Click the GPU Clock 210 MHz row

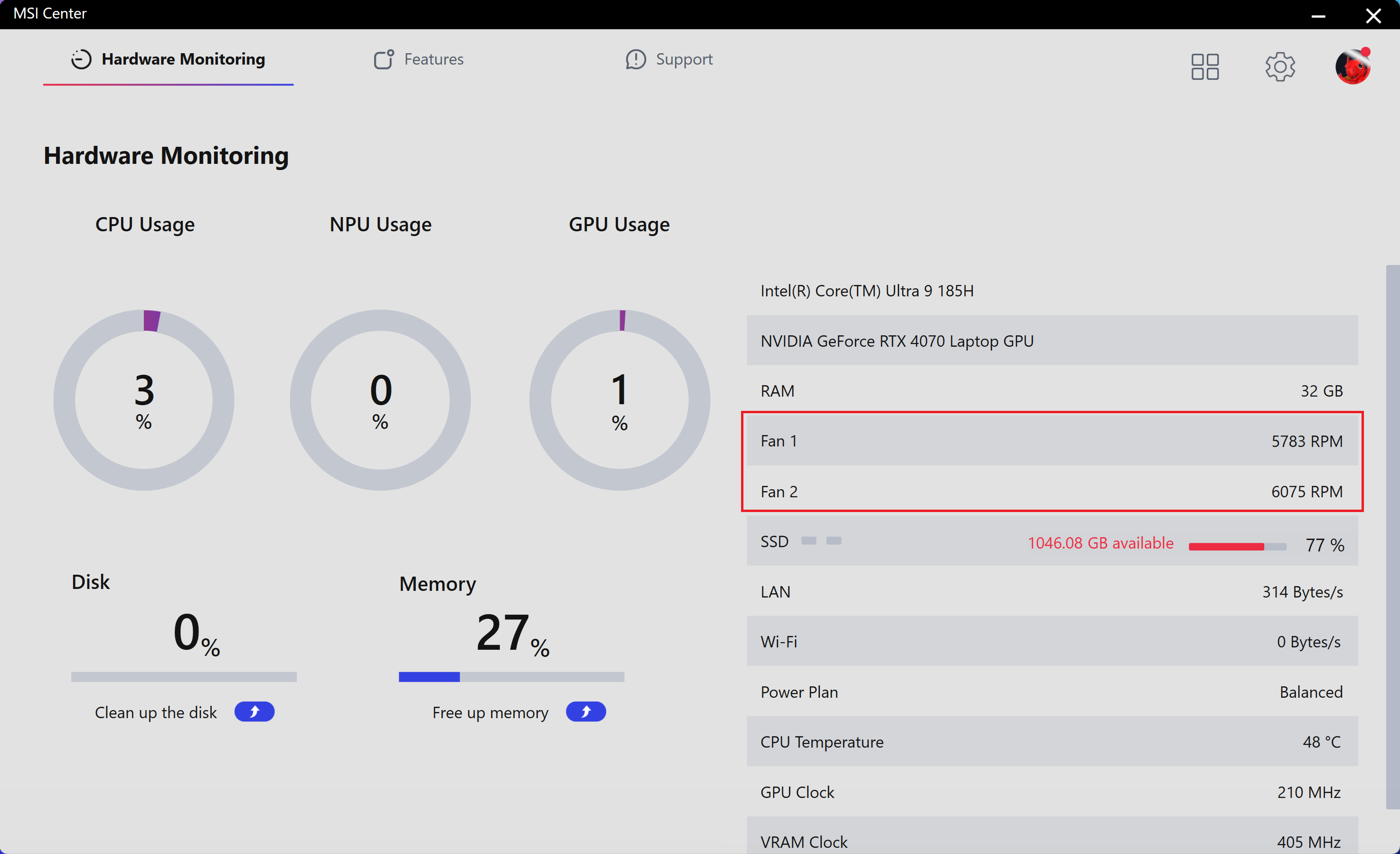[1052, 791]
